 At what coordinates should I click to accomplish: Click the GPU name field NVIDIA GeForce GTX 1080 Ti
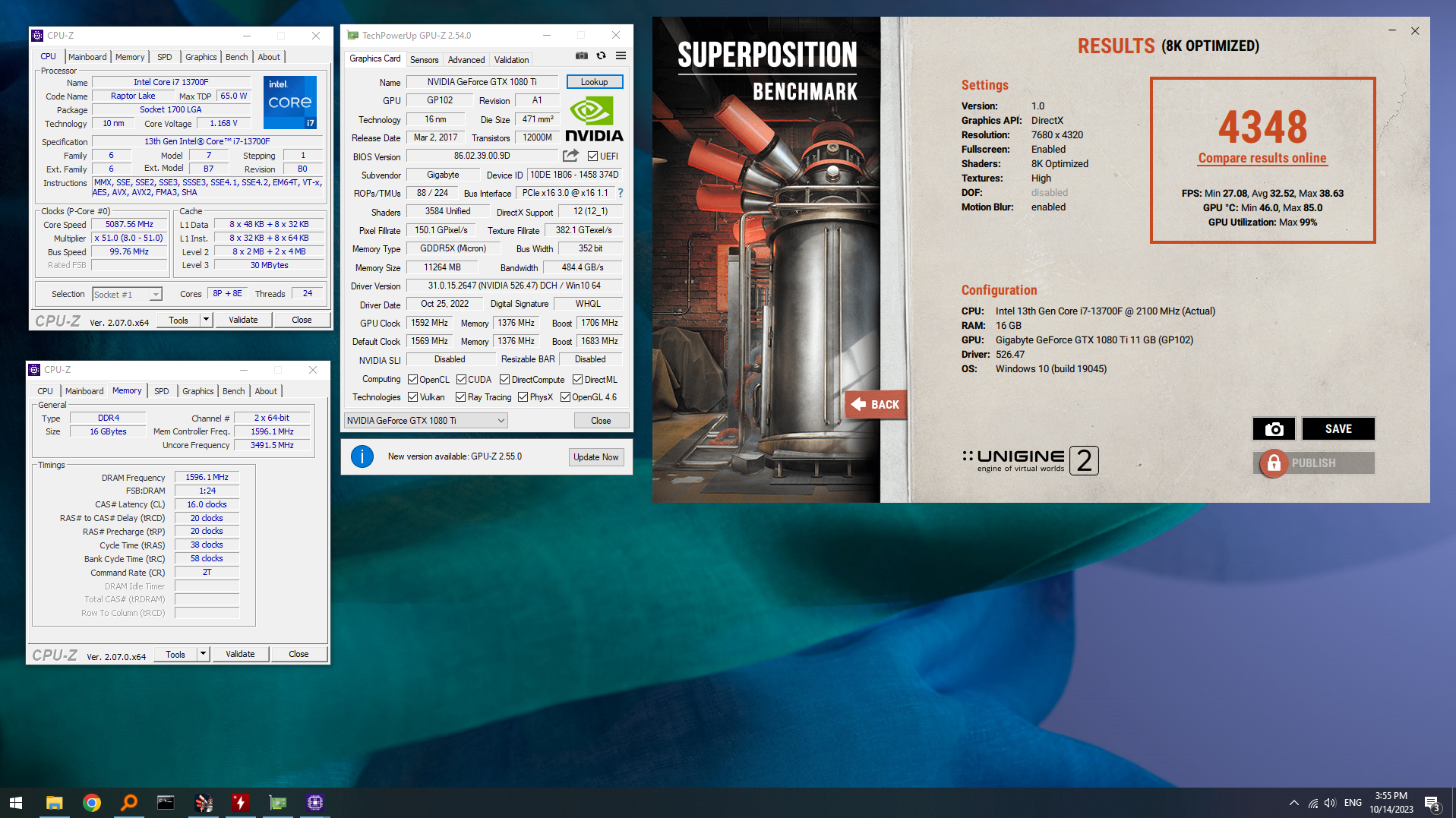tap(482, 82)
